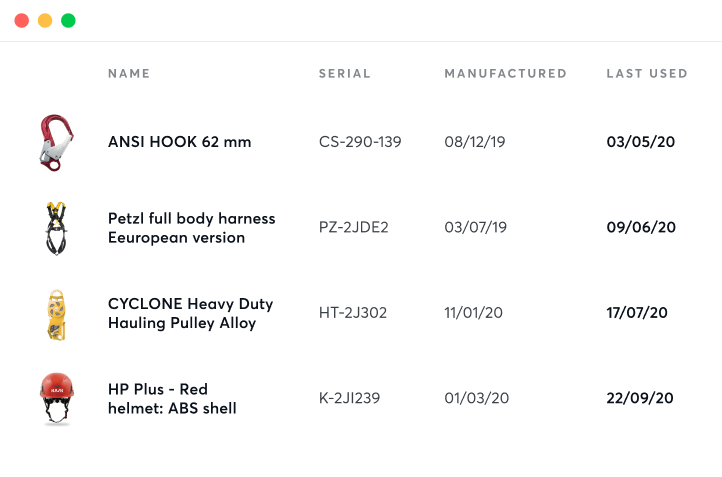Image resolution: width=722 pixels, height=477 pixels.
Task: Select serial number HT-2J302
Action: (353, 313)
